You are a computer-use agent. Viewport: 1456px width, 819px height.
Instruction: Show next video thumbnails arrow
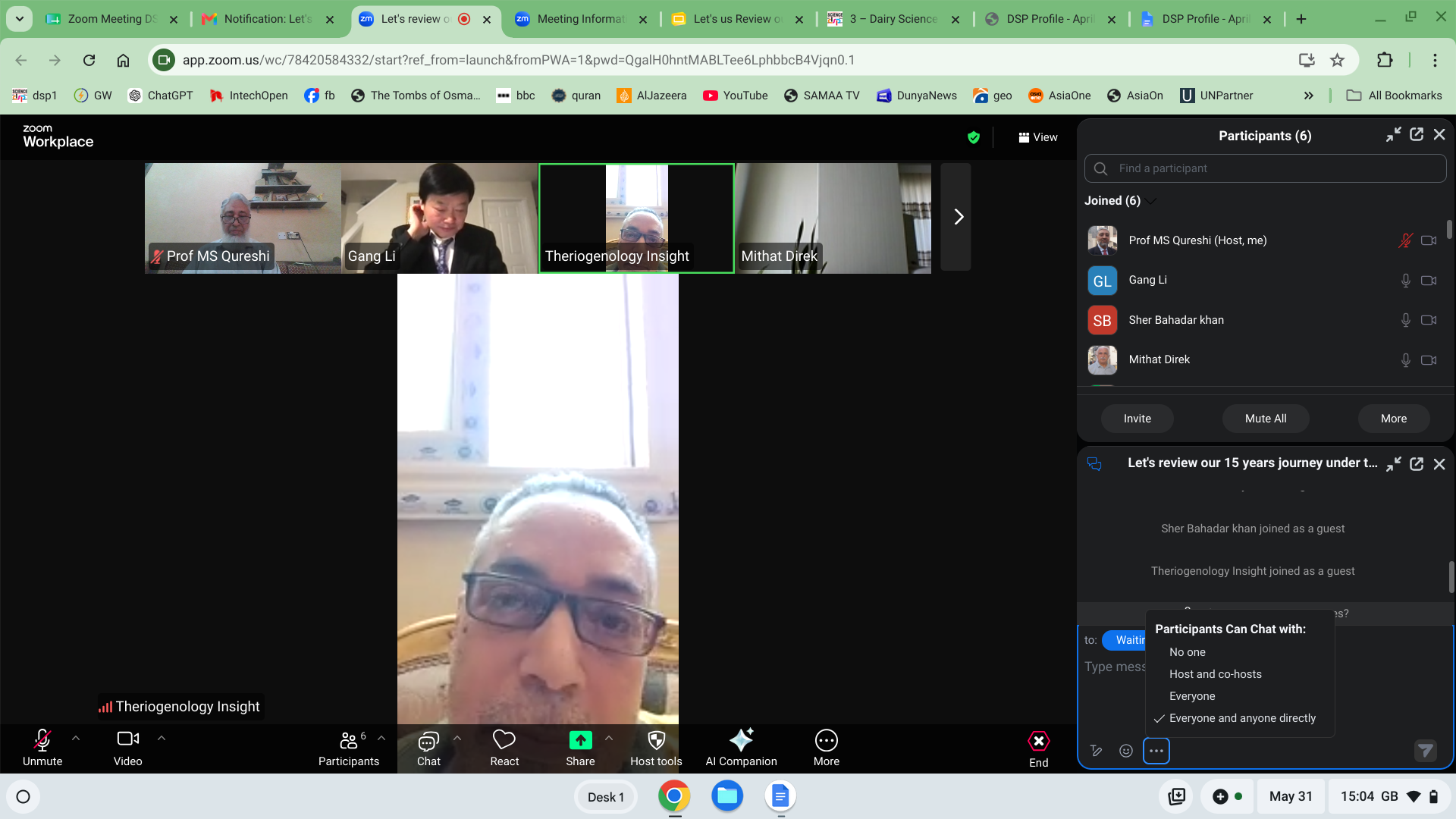click(x=956, y=217)
